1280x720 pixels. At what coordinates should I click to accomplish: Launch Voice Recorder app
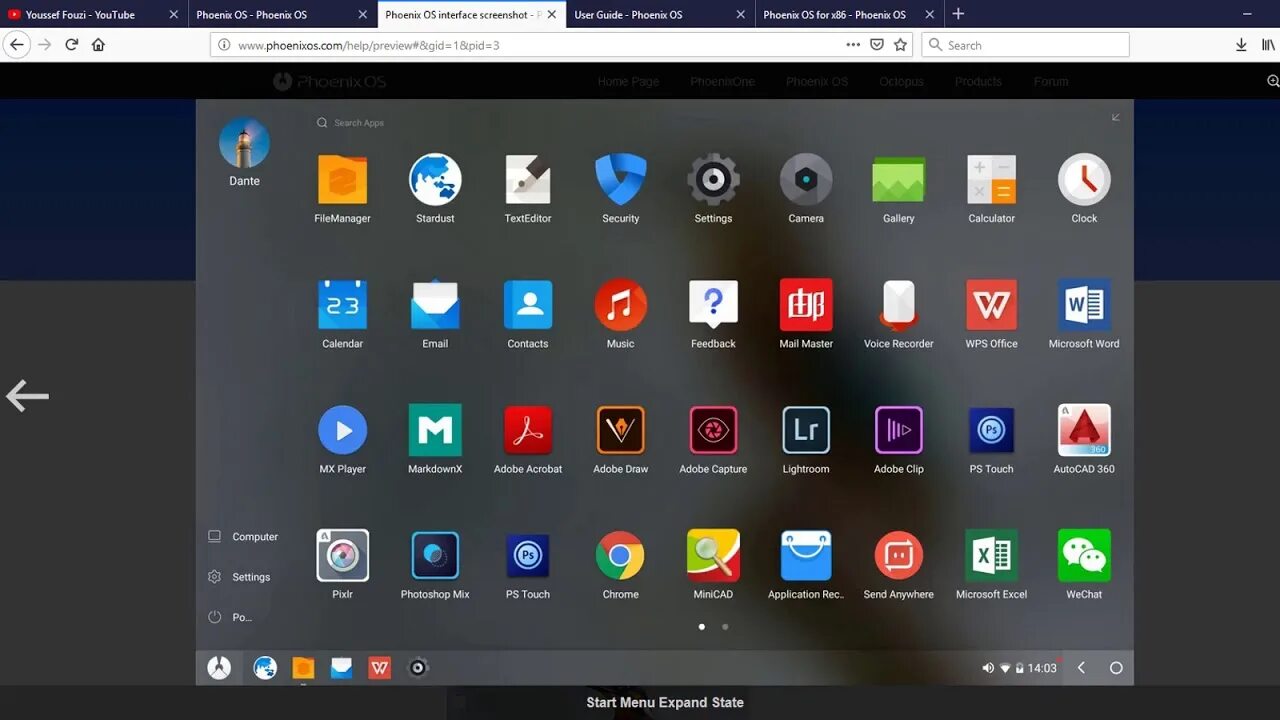click(x=898, y=305)
